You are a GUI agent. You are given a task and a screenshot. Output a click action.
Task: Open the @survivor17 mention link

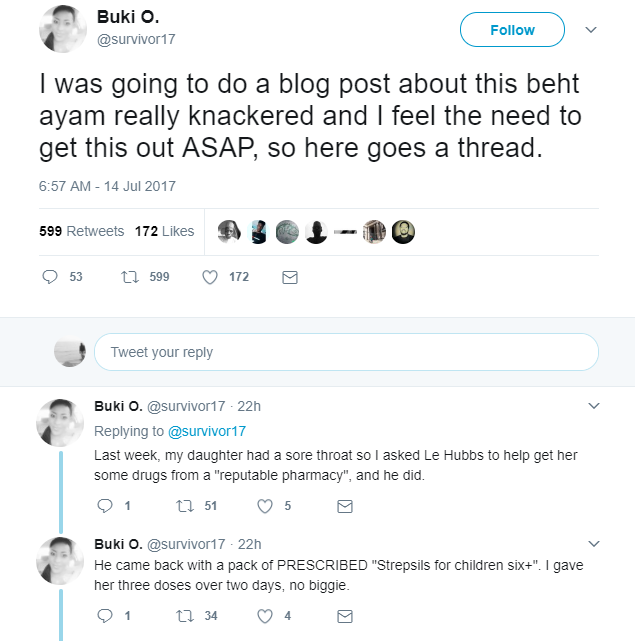207,431
